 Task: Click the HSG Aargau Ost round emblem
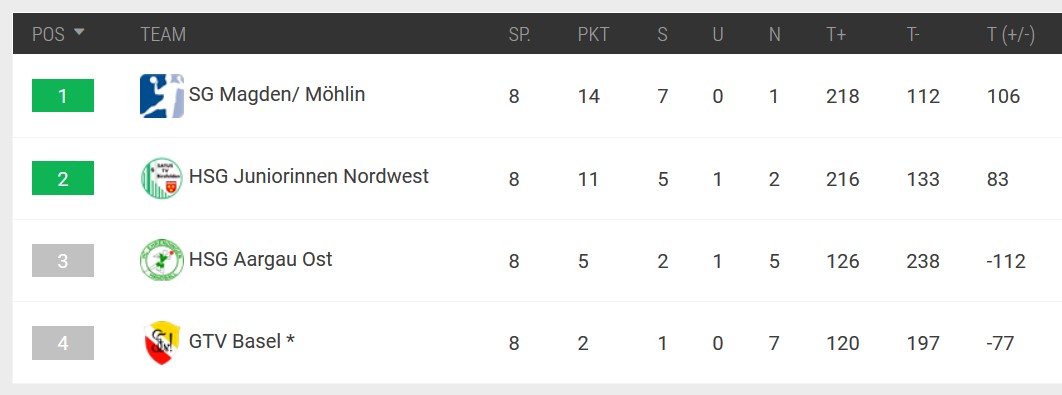pos(162,260)
